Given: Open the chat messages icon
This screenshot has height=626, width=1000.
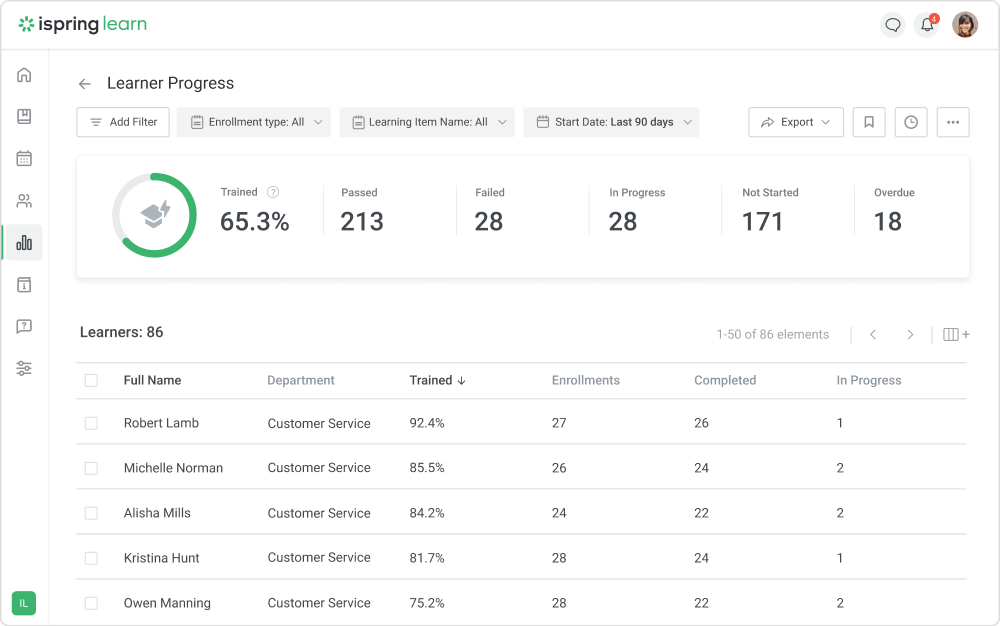Looking at the screenshot, I should pos(893,25).
